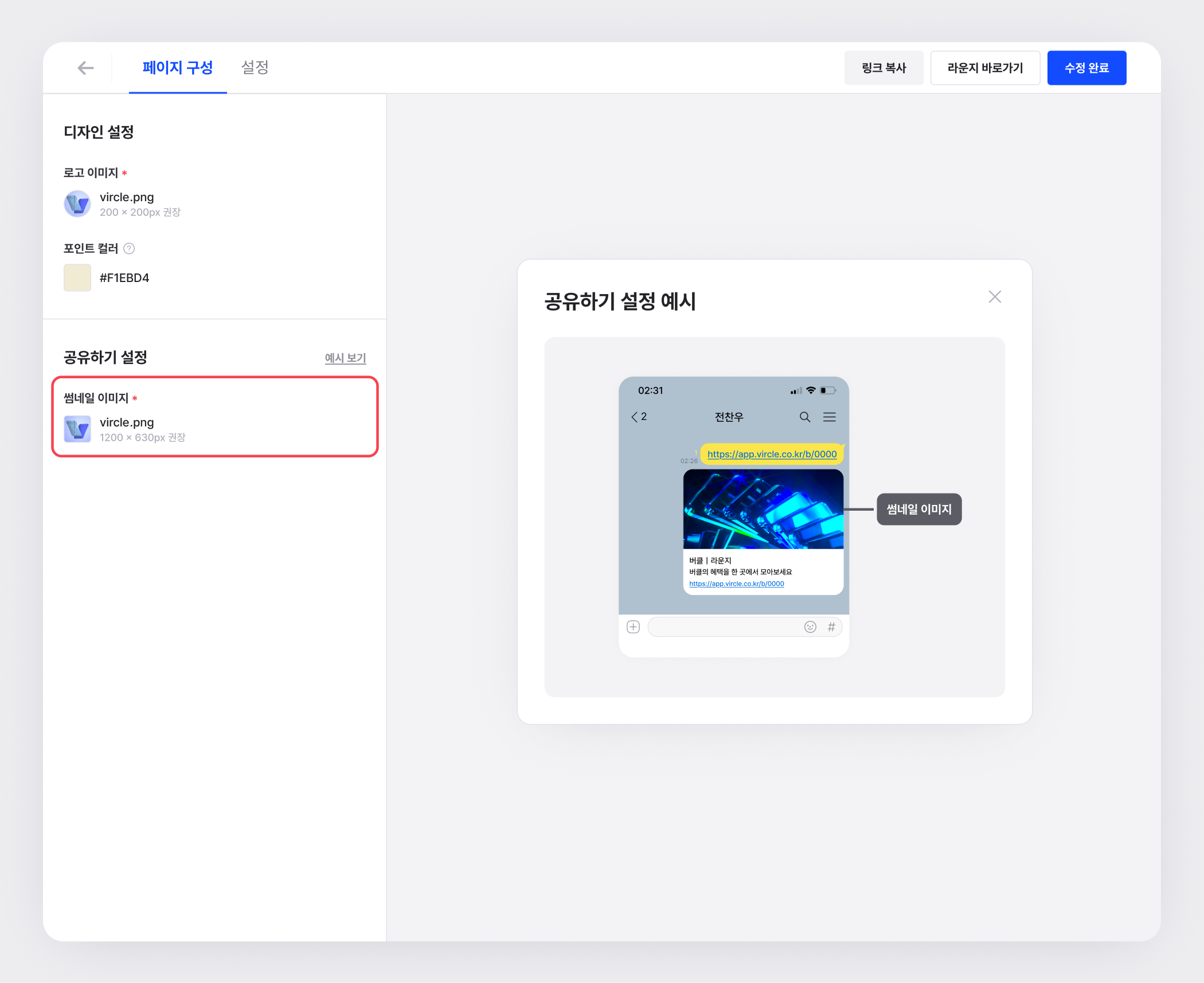Screen dimensions: 1204x983
Task: Click the chat back chevron icon
Action: pyautogui.click(x=635, y=417)
